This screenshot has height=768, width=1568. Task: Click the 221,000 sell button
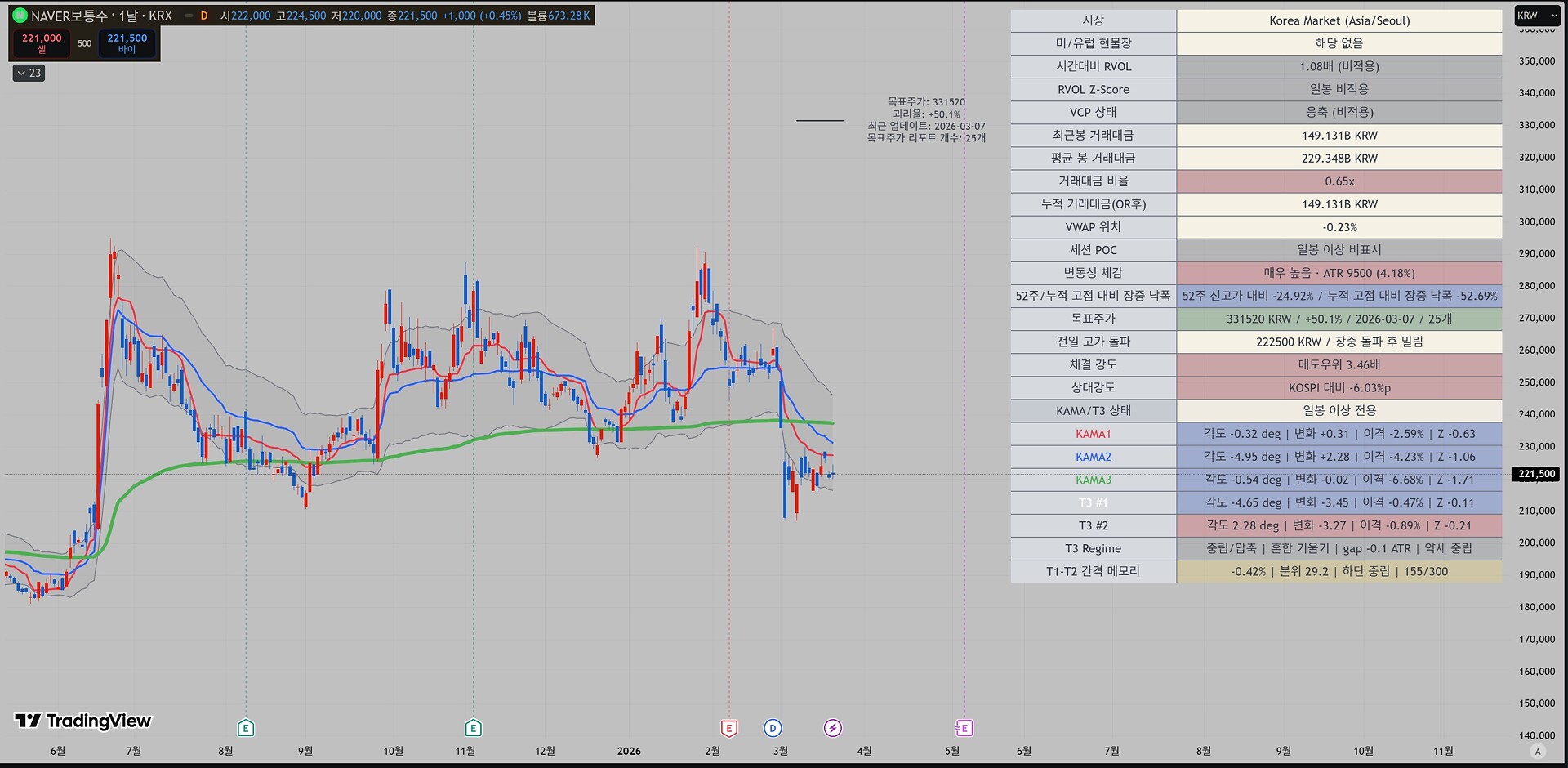[x=42, y=43]
